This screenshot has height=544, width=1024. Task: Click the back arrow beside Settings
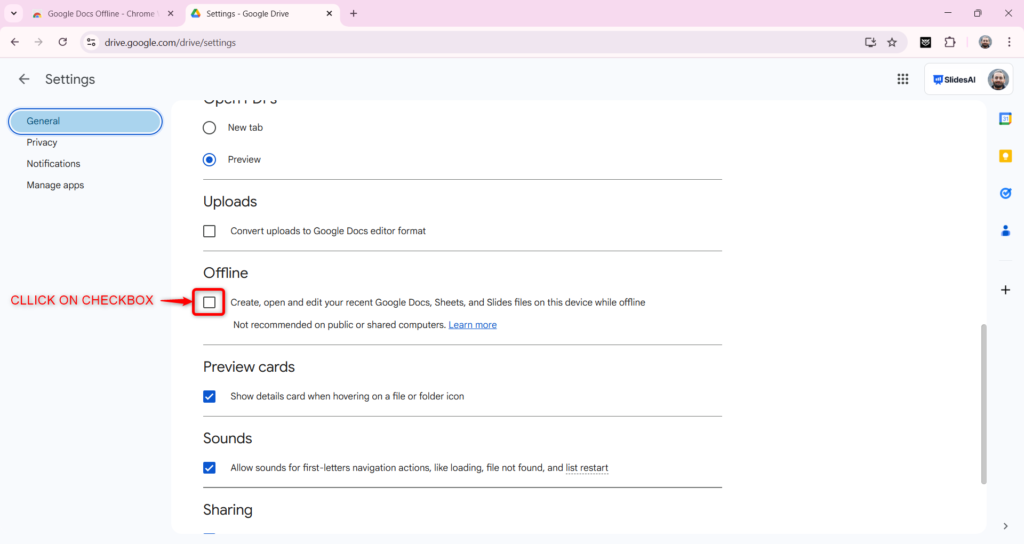(24, 79)
